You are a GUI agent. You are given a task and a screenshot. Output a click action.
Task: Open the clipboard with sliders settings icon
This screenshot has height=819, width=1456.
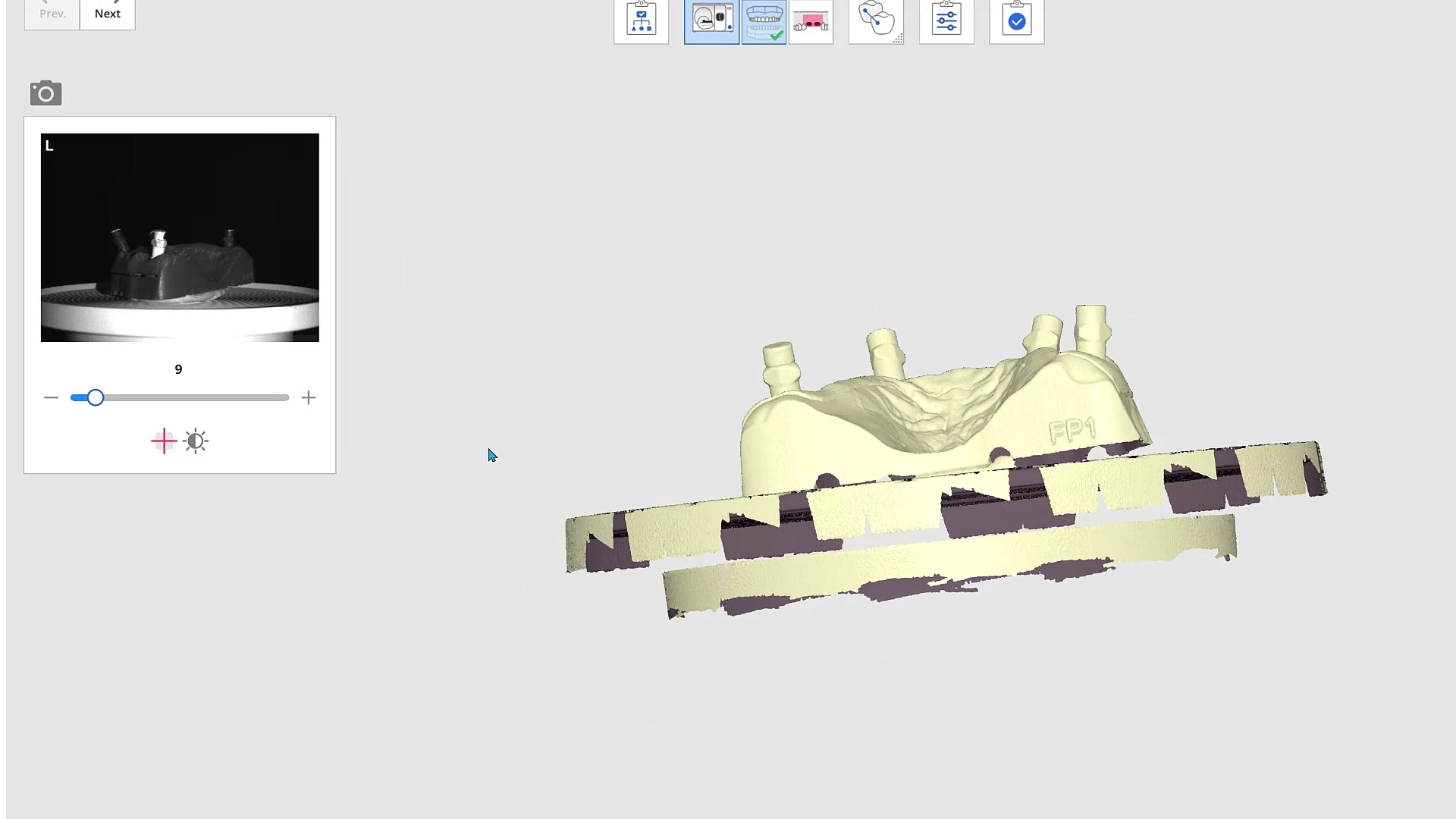tap(946, 20)
